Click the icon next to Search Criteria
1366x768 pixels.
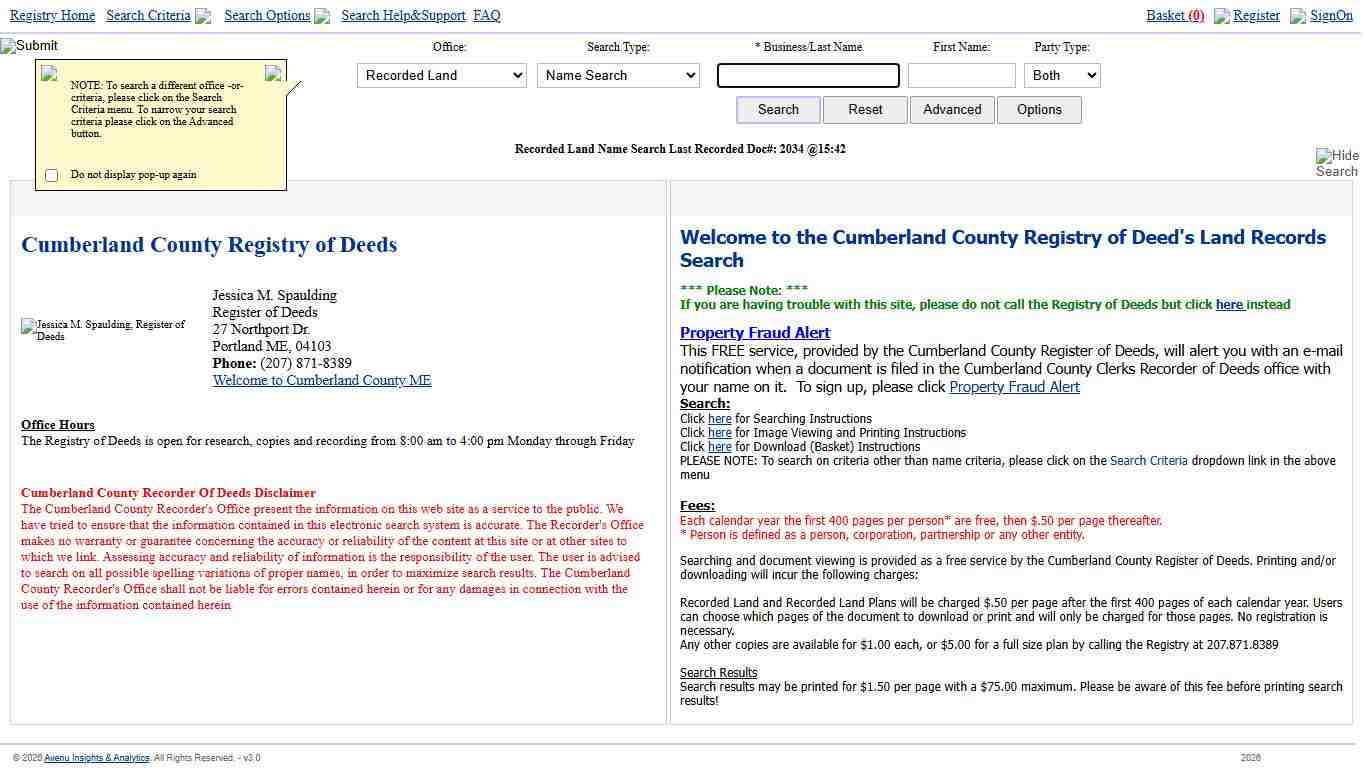click(203, 17)
